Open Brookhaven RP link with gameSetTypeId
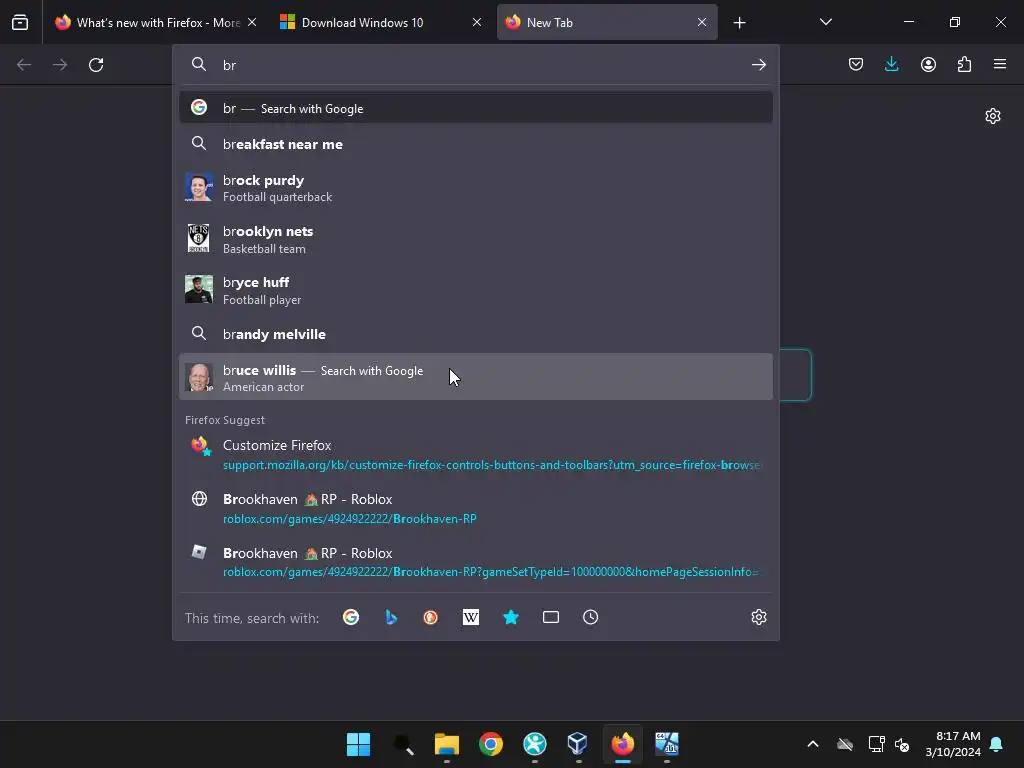The image size is (1024, 768). tap(475, 562)
